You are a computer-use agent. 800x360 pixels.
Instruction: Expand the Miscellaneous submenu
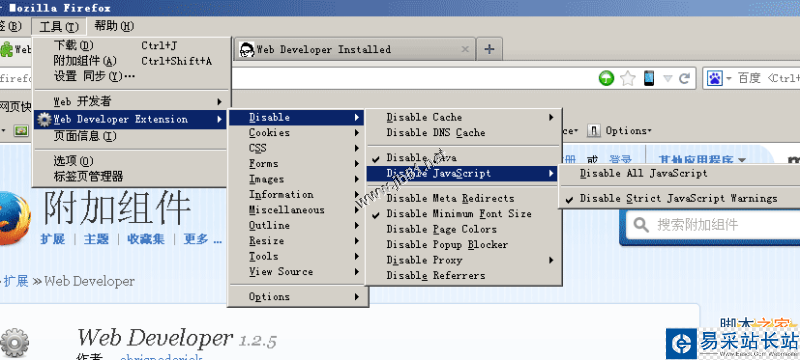coord(296,210)
